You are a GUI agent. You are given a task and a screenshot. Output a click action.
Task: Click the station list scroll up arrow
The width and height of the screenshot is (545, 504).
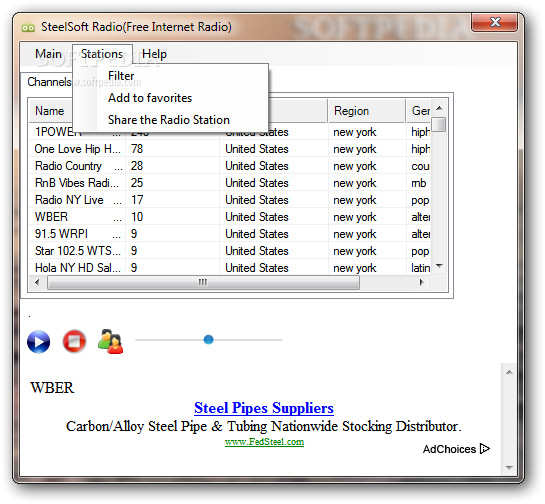coord(439,108)
